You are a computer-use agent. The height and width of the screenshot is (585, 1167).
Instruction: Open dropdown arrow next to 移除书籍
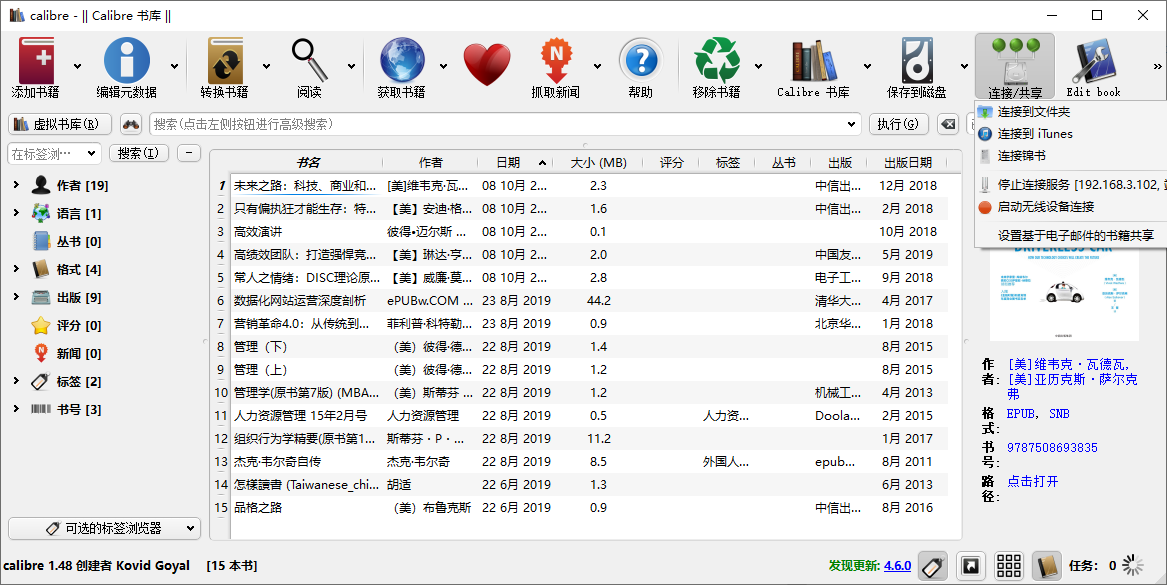tap(758, 67)
